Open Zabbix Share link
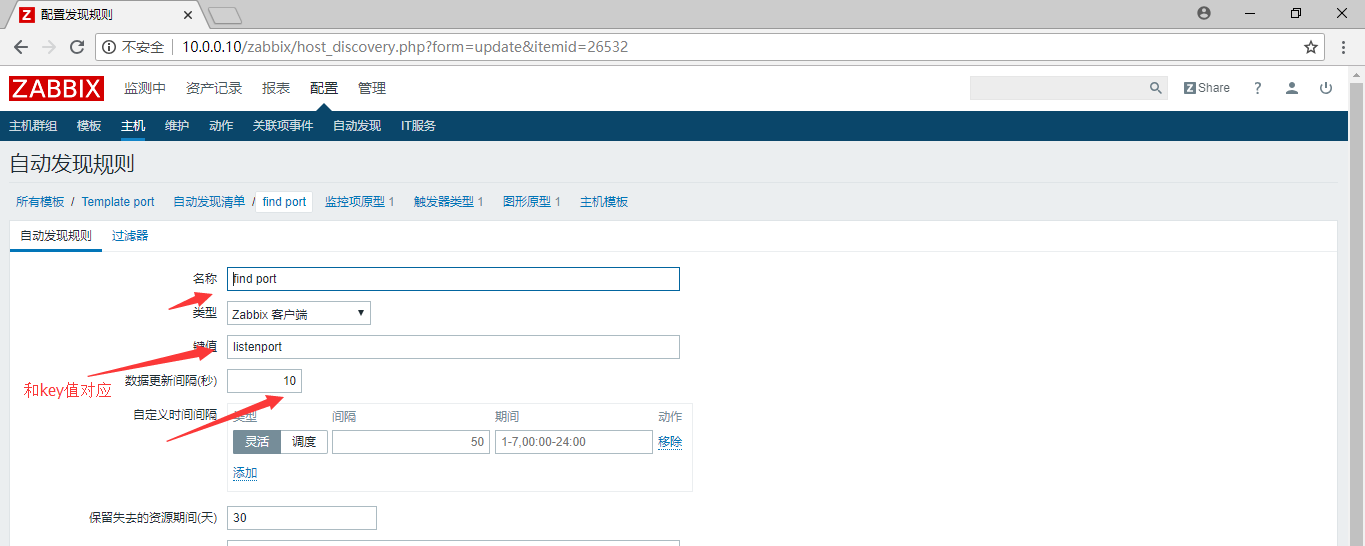This screenshot has height=546, width=1365. pyautogui.click(x=1207, y=88)
